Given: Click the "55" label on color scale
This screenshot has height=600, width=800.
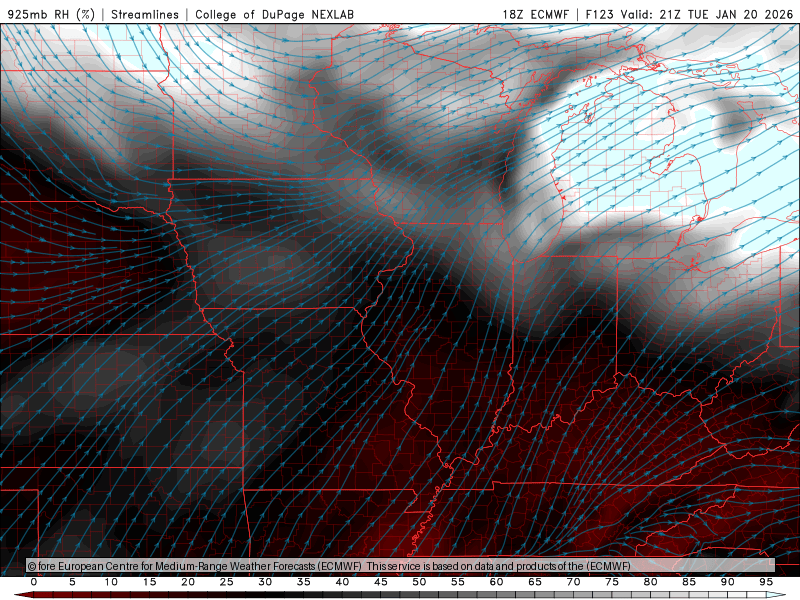Looking at the screenshot, I should [458, 582].
